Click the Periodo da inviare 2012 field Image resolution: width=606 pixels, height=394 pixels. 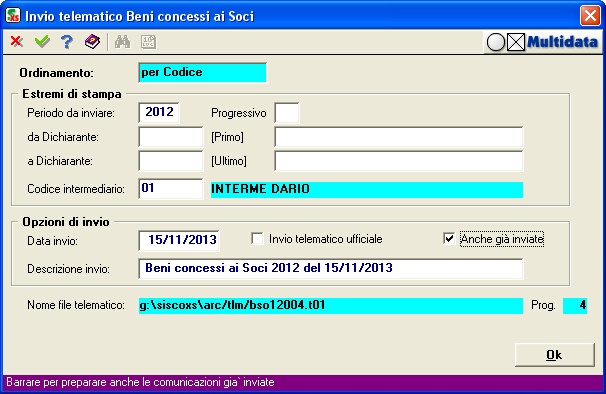point(159,113)
